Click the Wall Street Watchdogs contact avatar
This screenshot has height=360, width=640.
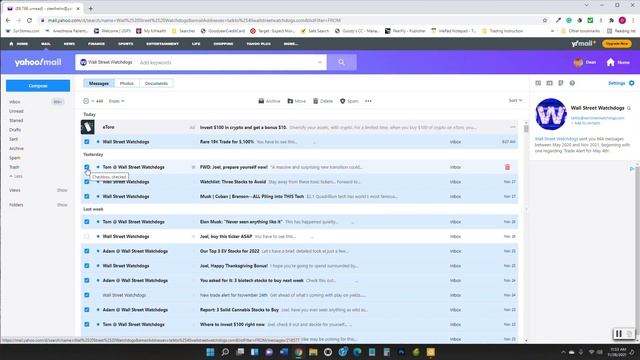551,114
